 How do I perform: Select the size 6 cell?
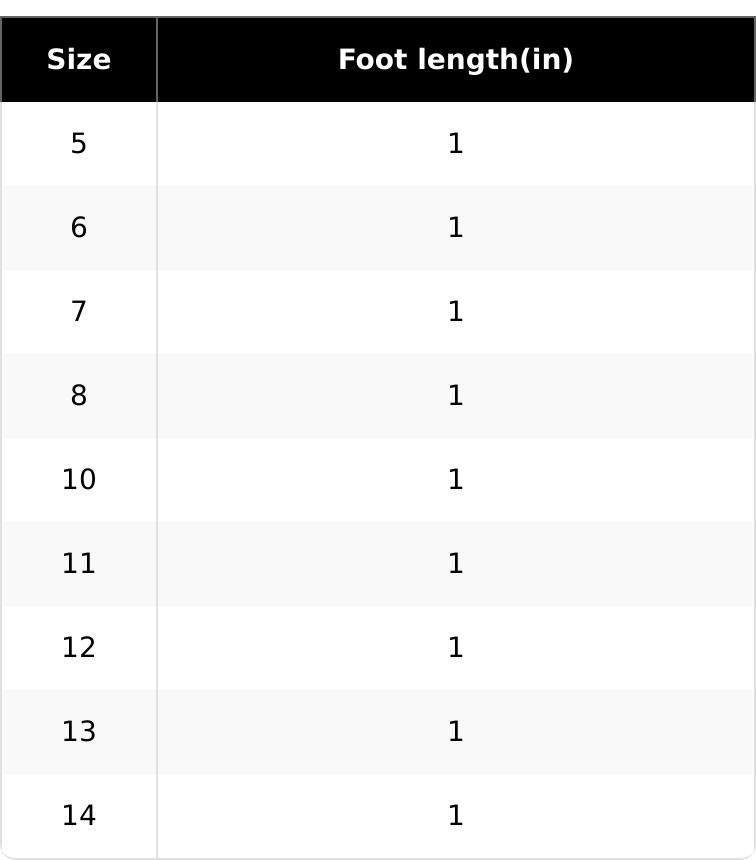pyautogui.click(x=79, y=228)
